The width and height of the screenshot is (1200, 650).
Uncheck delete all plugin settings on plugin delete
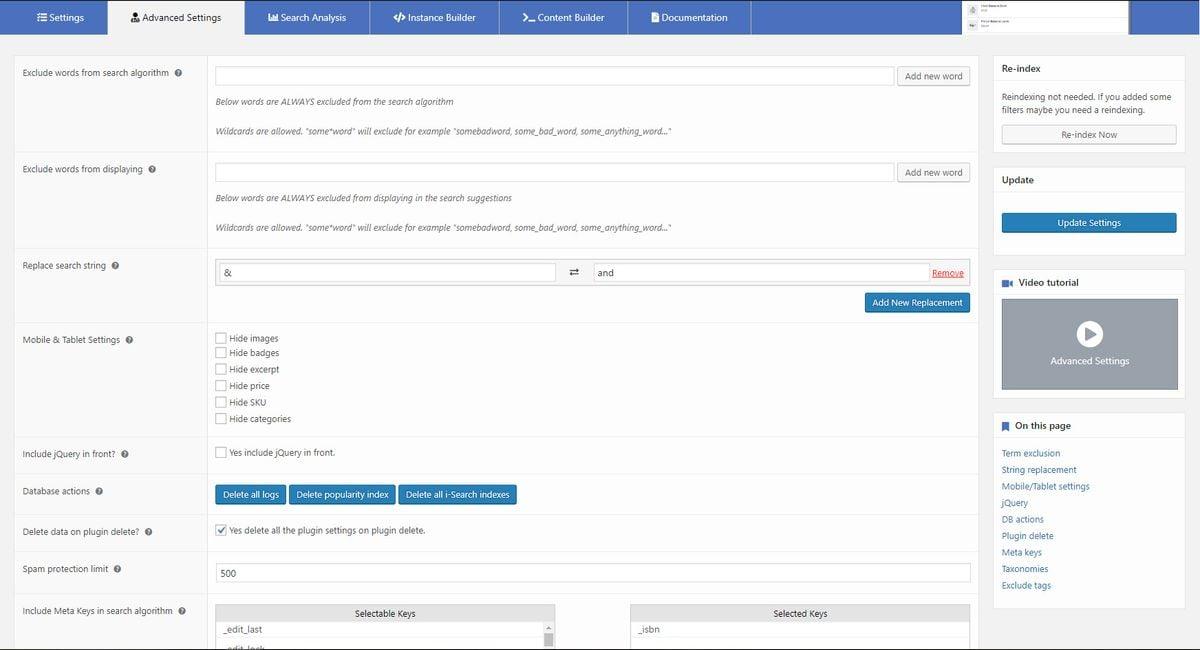click(x=221, y=530)
